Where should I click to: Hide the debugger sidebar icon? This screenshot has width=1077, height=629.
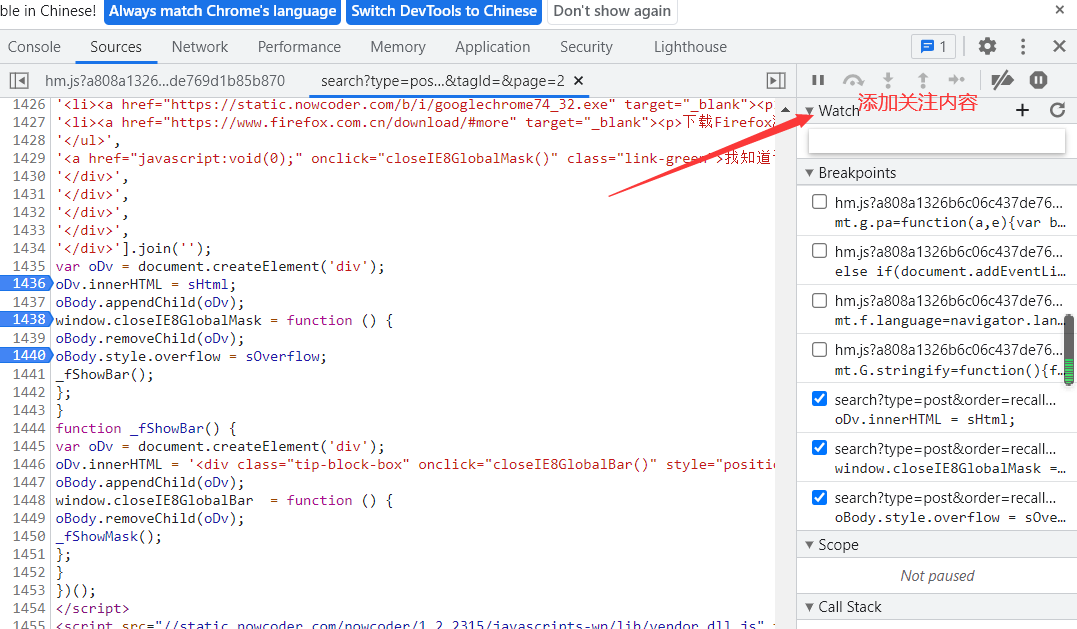[776, 81]
